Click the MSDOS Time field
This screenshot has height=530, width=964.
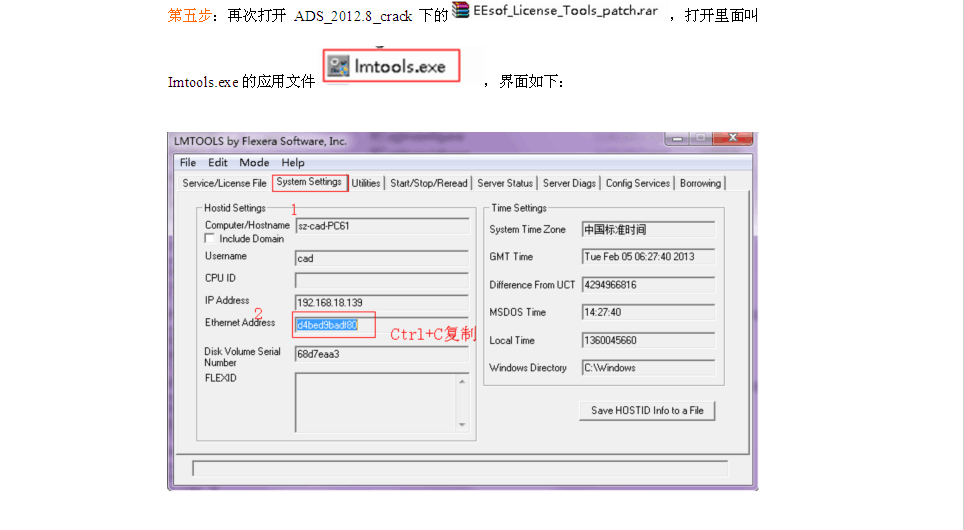pos(648,312)
